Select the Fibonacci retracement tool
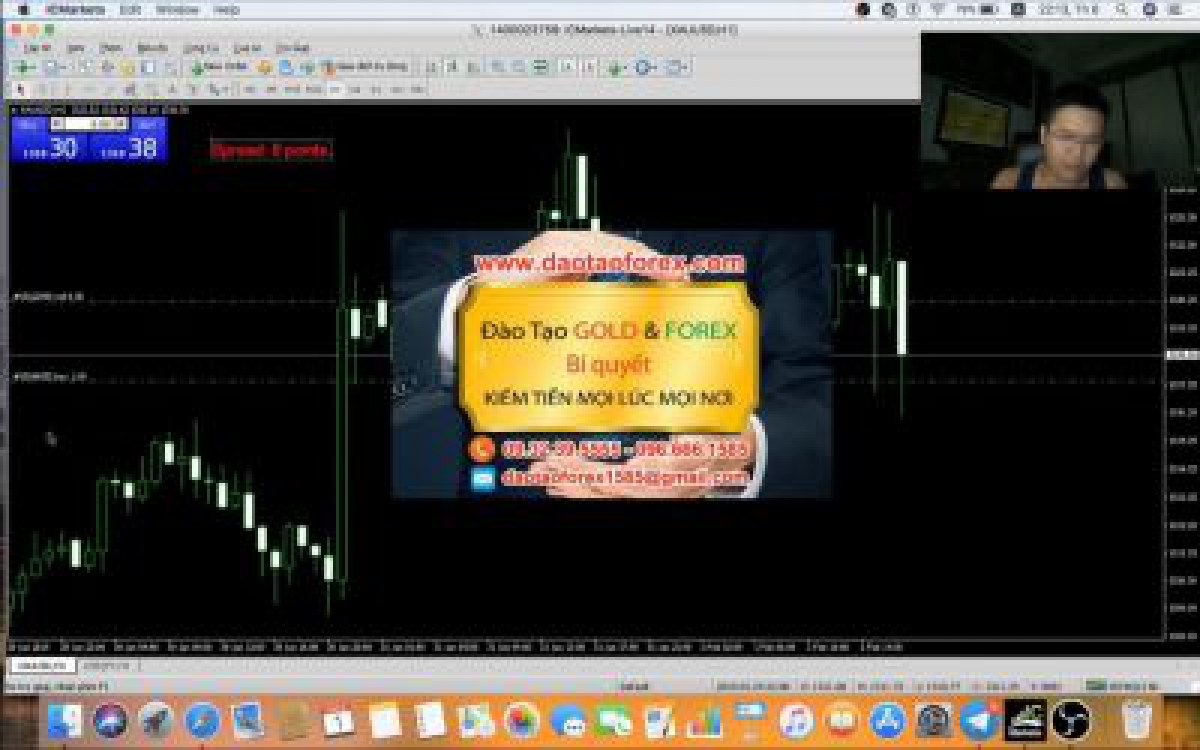This screenshot has width=1200, height=750. click(x=151, y=89)
